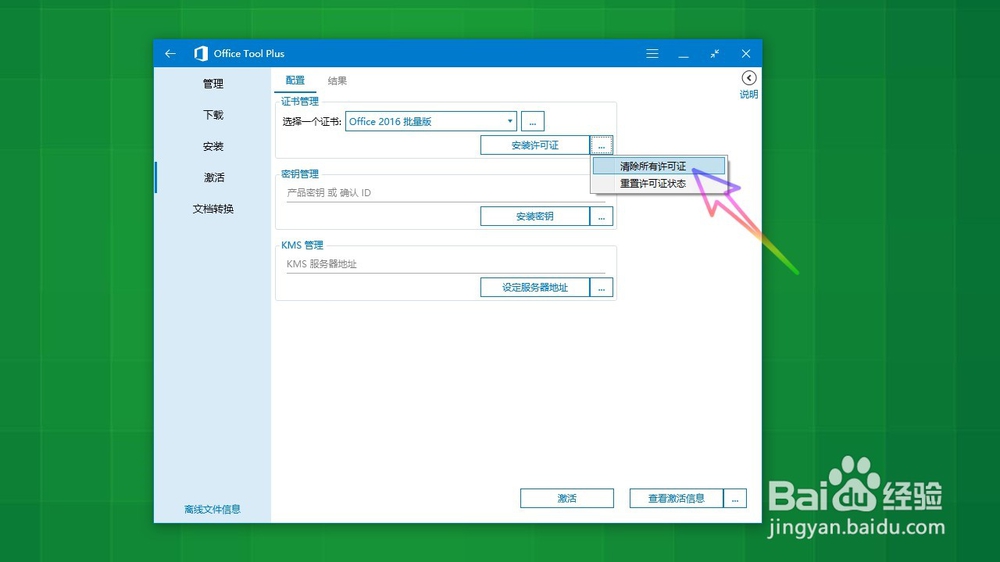Screen dimensions: 1000x562
Task: Open the ellipsis menu next to 查看激活信息
Action: click(735, 498)
